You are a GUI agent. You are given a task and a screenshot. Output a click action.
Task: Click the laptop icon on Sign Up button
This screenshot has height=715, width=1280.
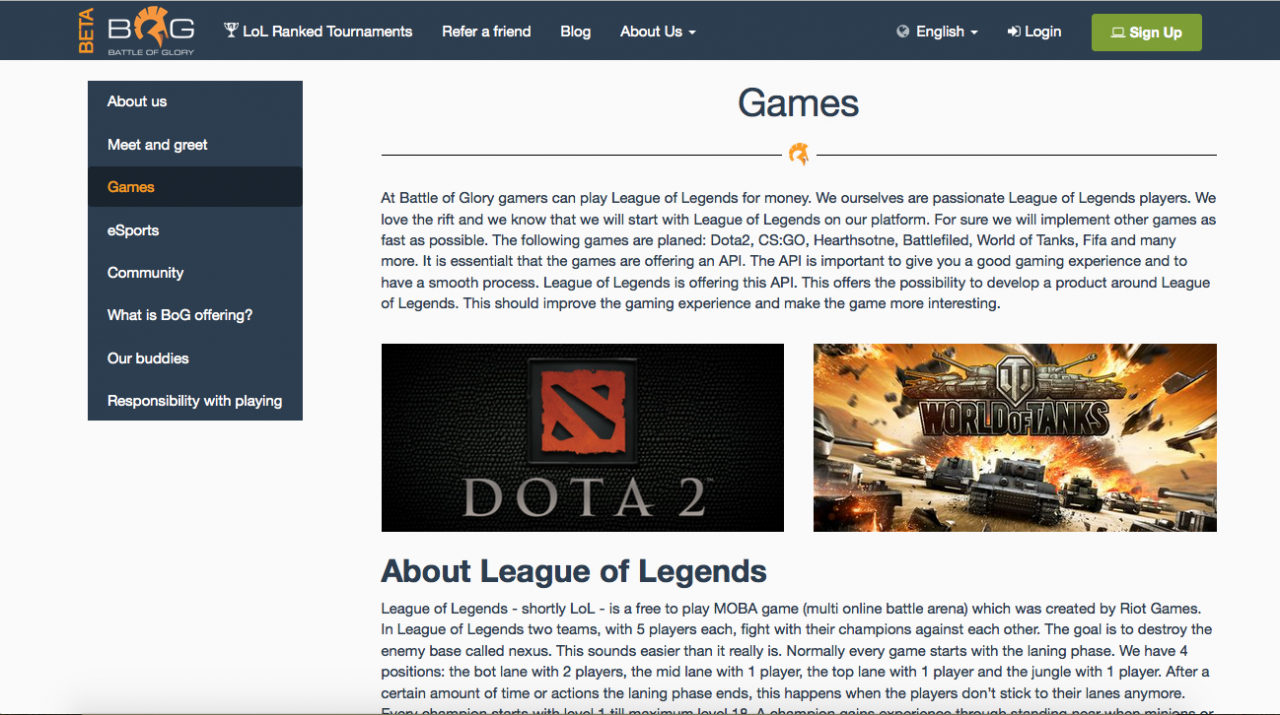pos(1118,33)
